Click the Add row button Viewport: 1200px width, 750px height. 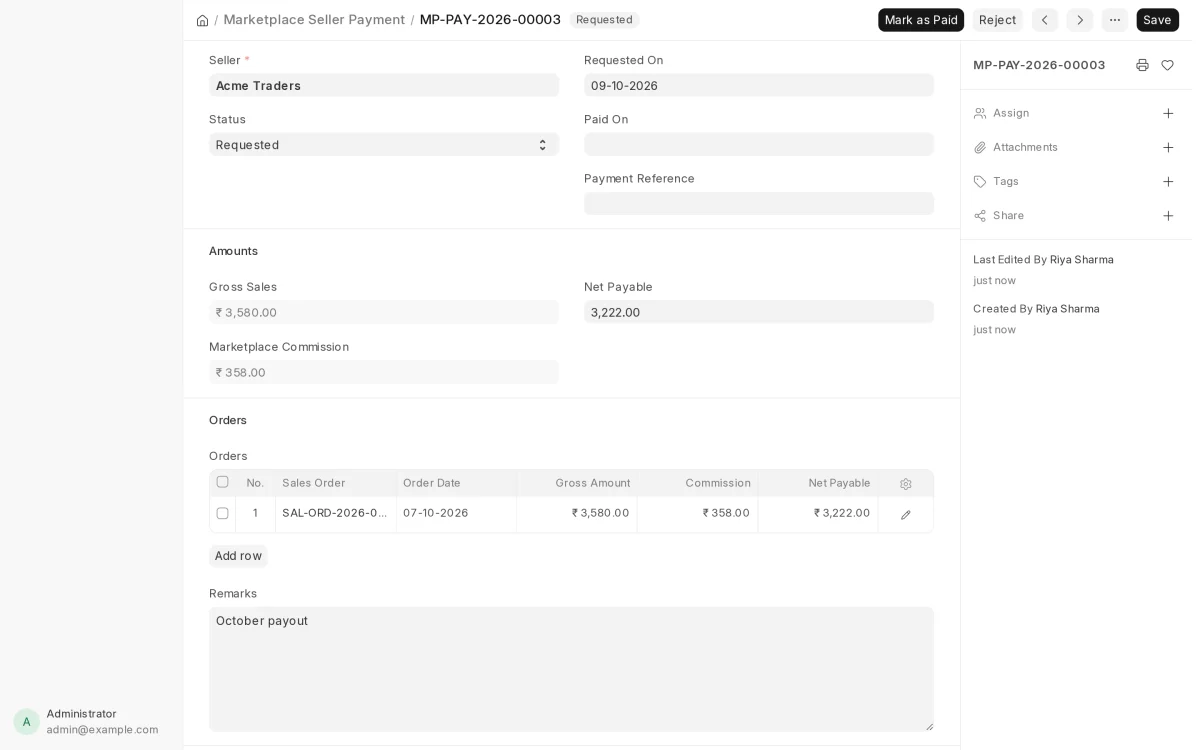[238, 556]
